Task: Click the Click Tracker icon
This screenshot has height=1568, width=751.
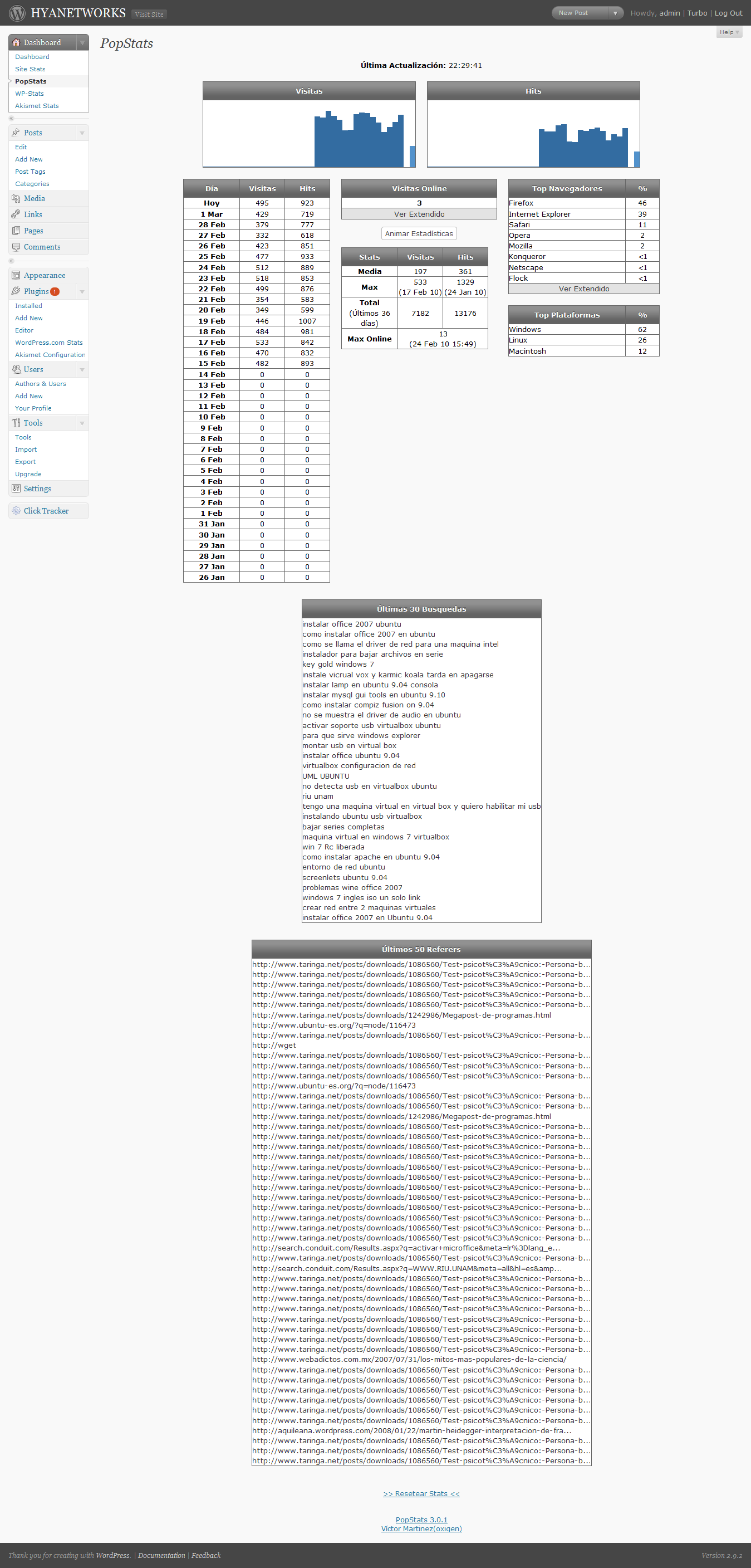Action: point(17,511)
